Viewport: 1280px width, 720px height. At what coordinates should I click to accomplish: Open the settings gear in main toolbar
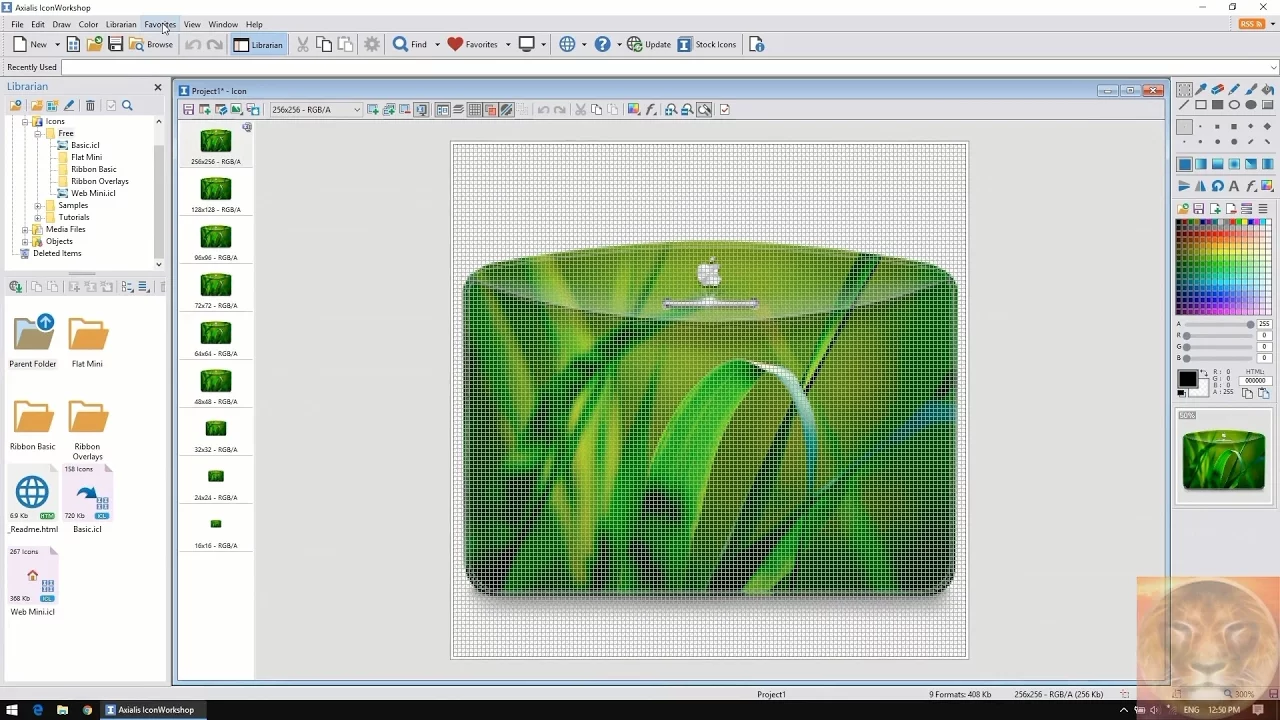point(372,44)
